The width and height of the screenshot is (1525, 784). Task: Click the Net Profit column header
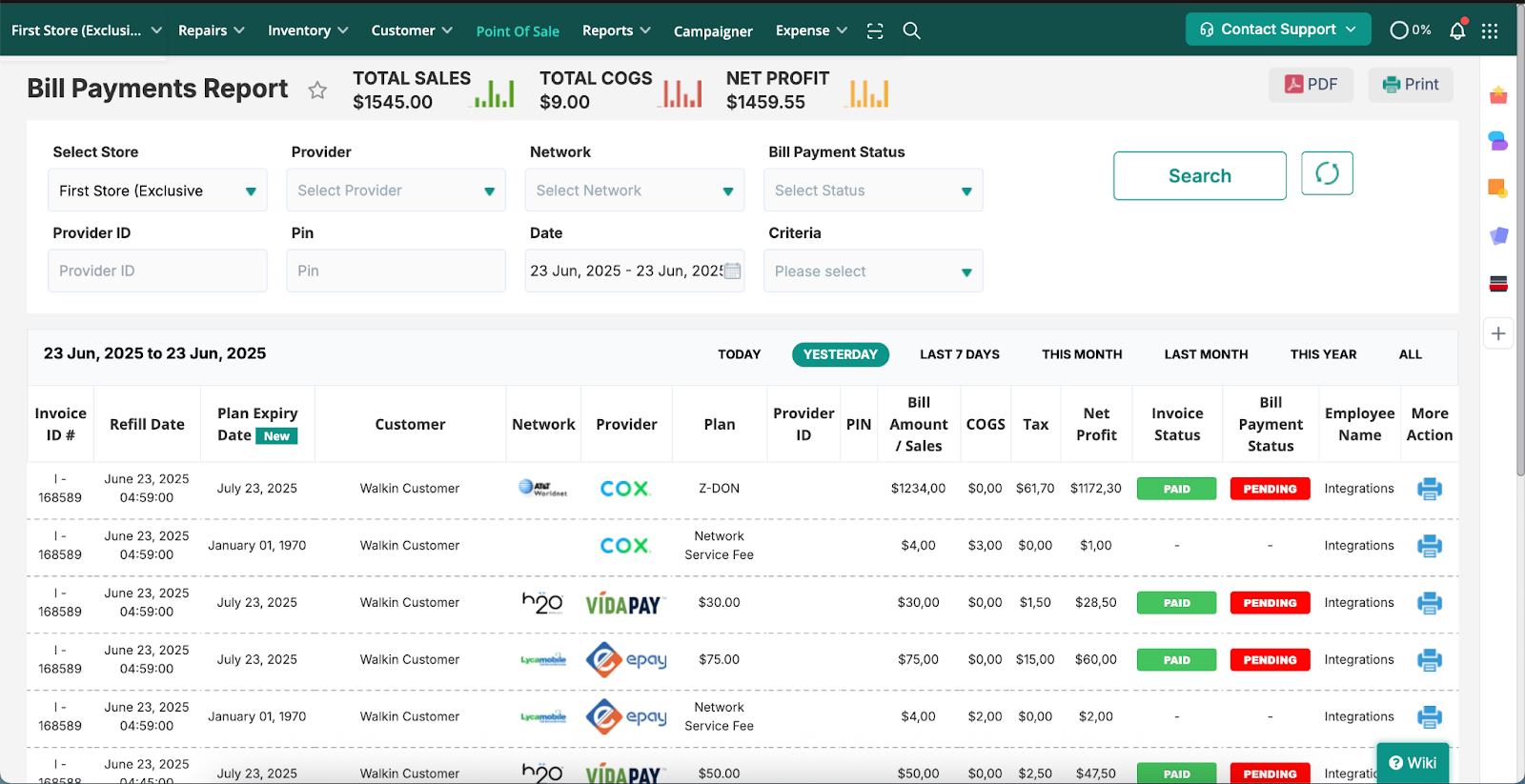point(1096,425)
